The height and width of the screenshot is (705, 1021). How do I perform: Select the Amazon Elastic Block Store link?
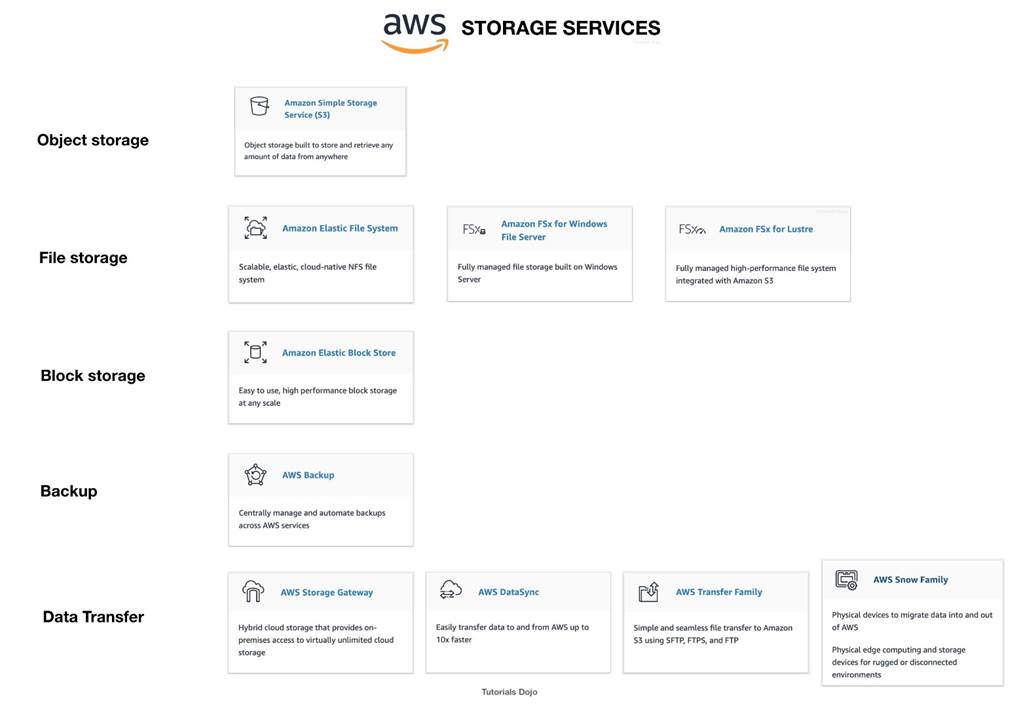point(338,353)
